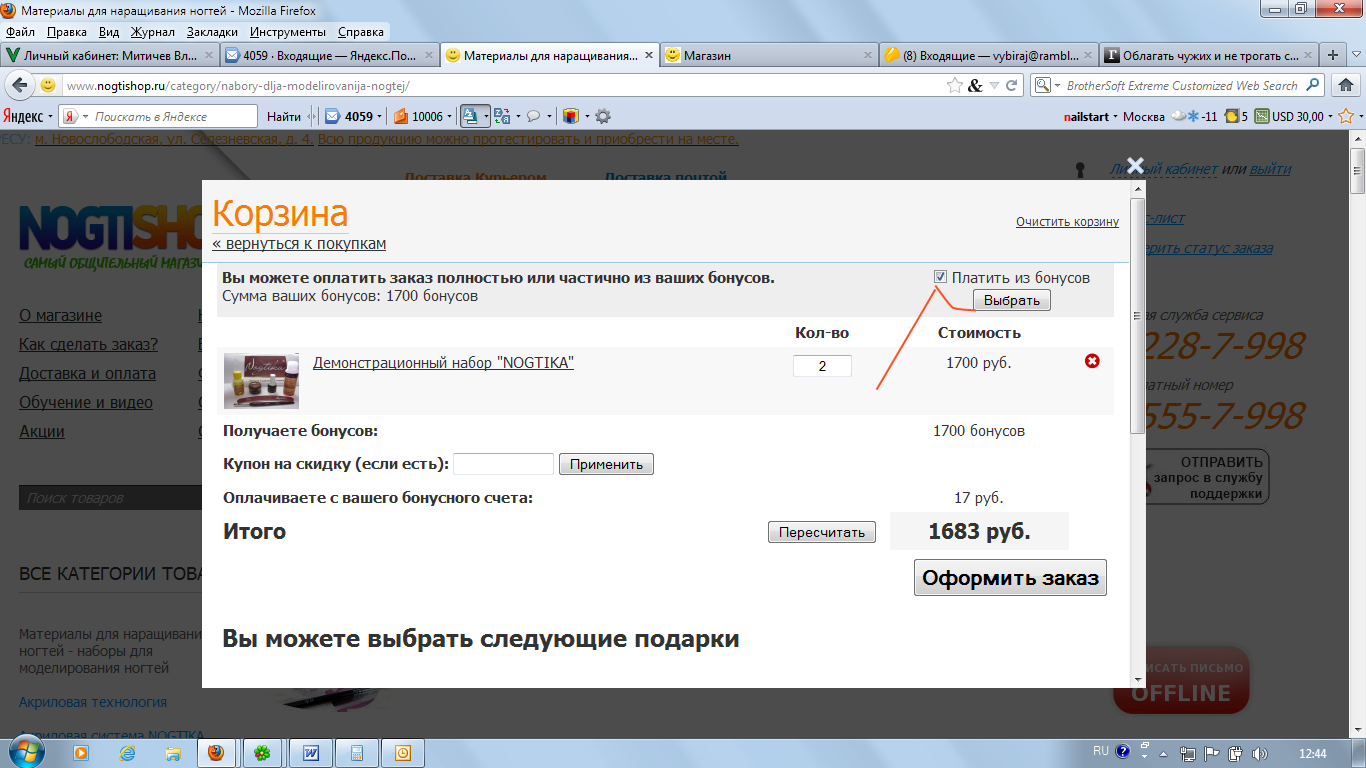
Task: Click the "Пересчитать" button
Action: (x=822, y=532)
